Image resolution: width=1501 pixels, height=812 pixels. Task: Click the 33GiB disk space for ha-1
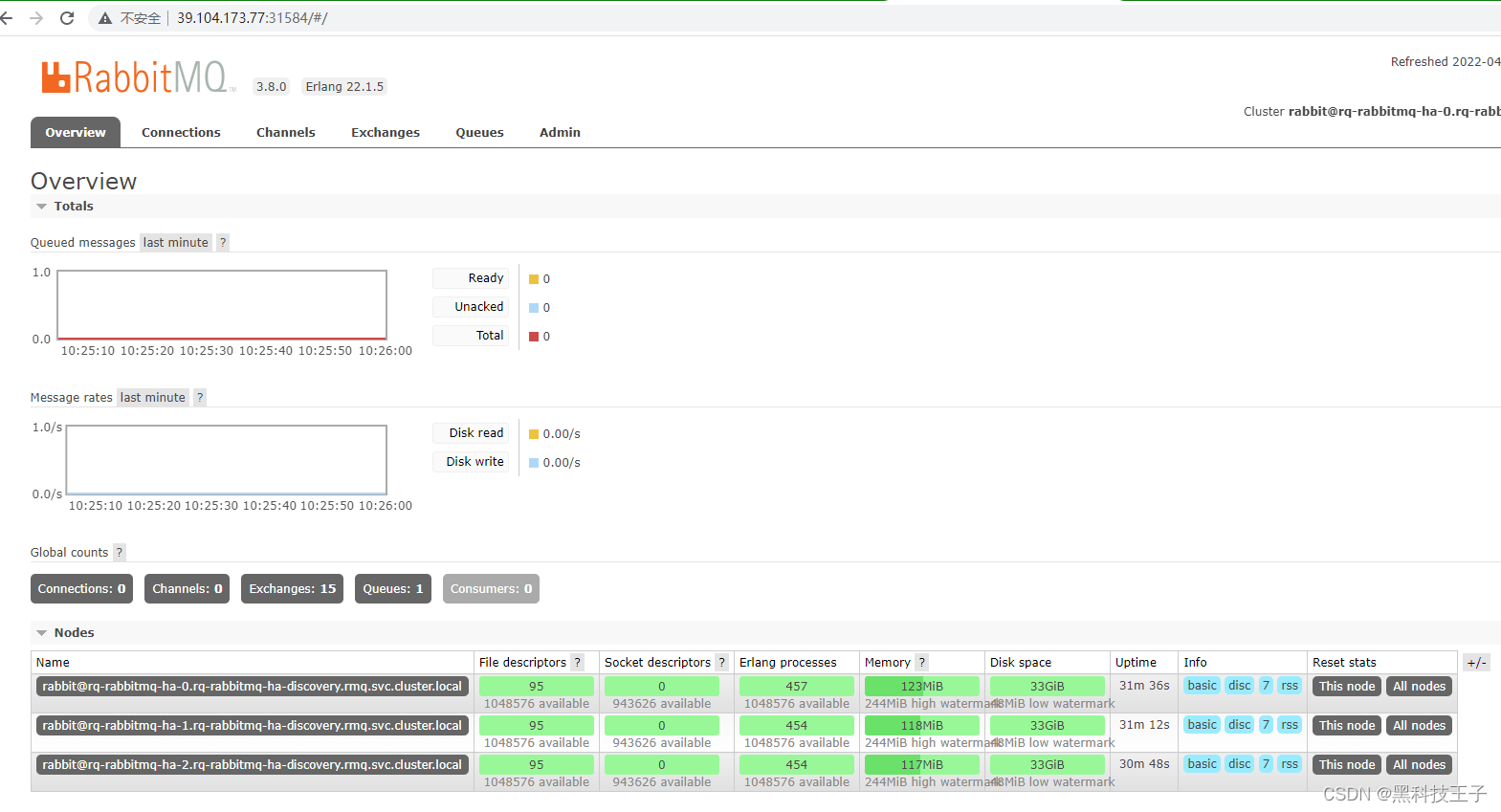pyautogui.click(x=1048, y=726)
